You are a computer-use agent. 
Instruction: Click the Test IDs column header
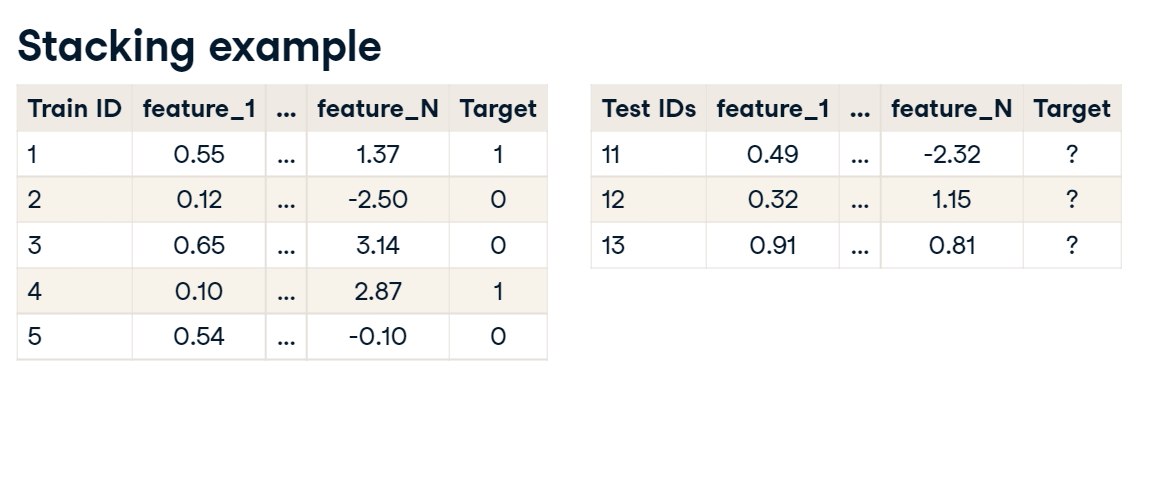click(649, 108)
